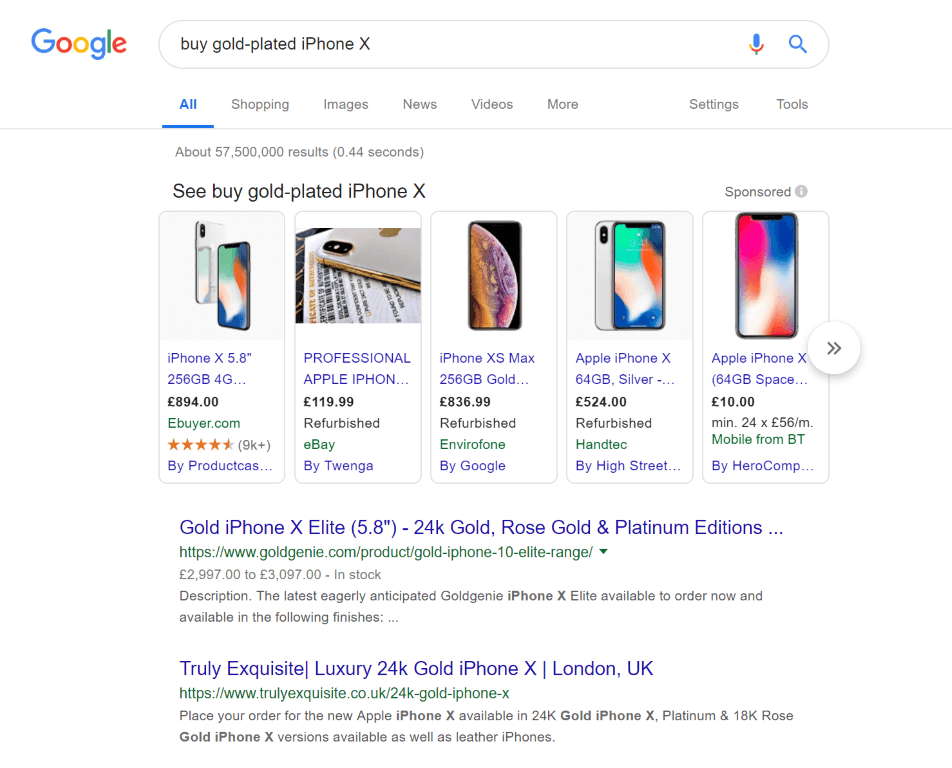Click the iPhone XS Max product thumbnail
Screen dimensions: 952x768
click(x=494, y=276)
